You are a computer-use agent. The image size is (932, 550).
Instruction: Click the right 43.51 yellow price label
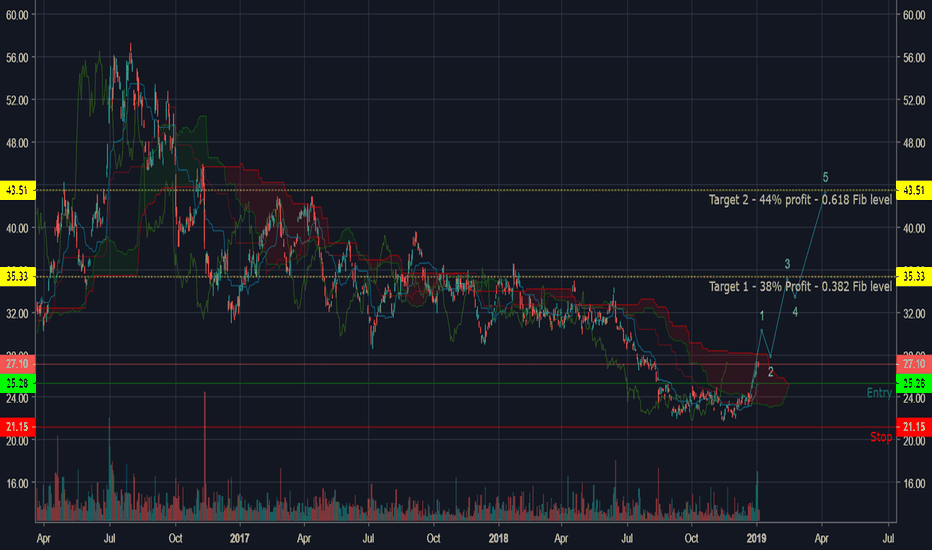[x=914, y=190]
